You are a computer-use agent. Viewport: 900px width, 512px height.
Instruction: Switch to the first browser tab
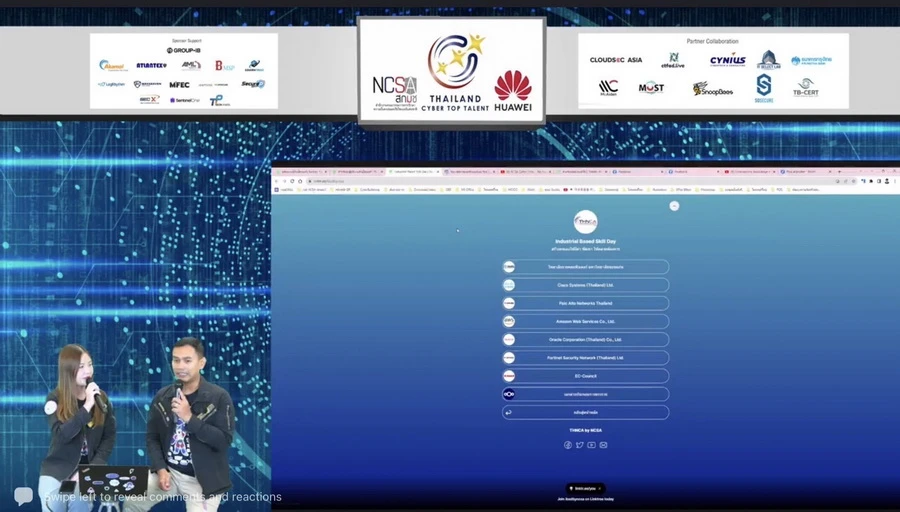click(x=301, y=171)
